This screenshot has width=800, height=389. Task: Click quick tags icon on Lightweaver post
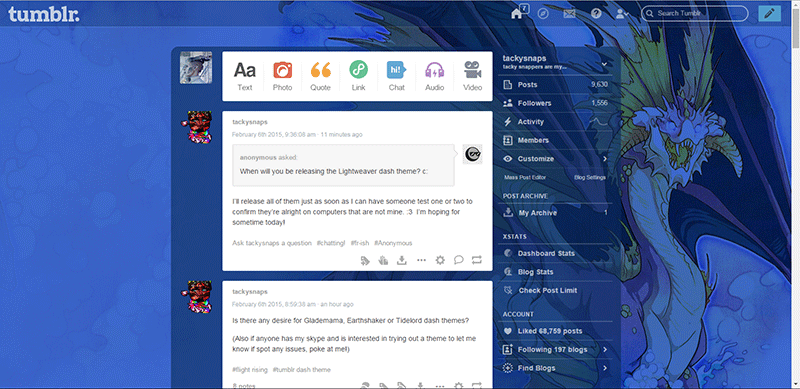364,260
